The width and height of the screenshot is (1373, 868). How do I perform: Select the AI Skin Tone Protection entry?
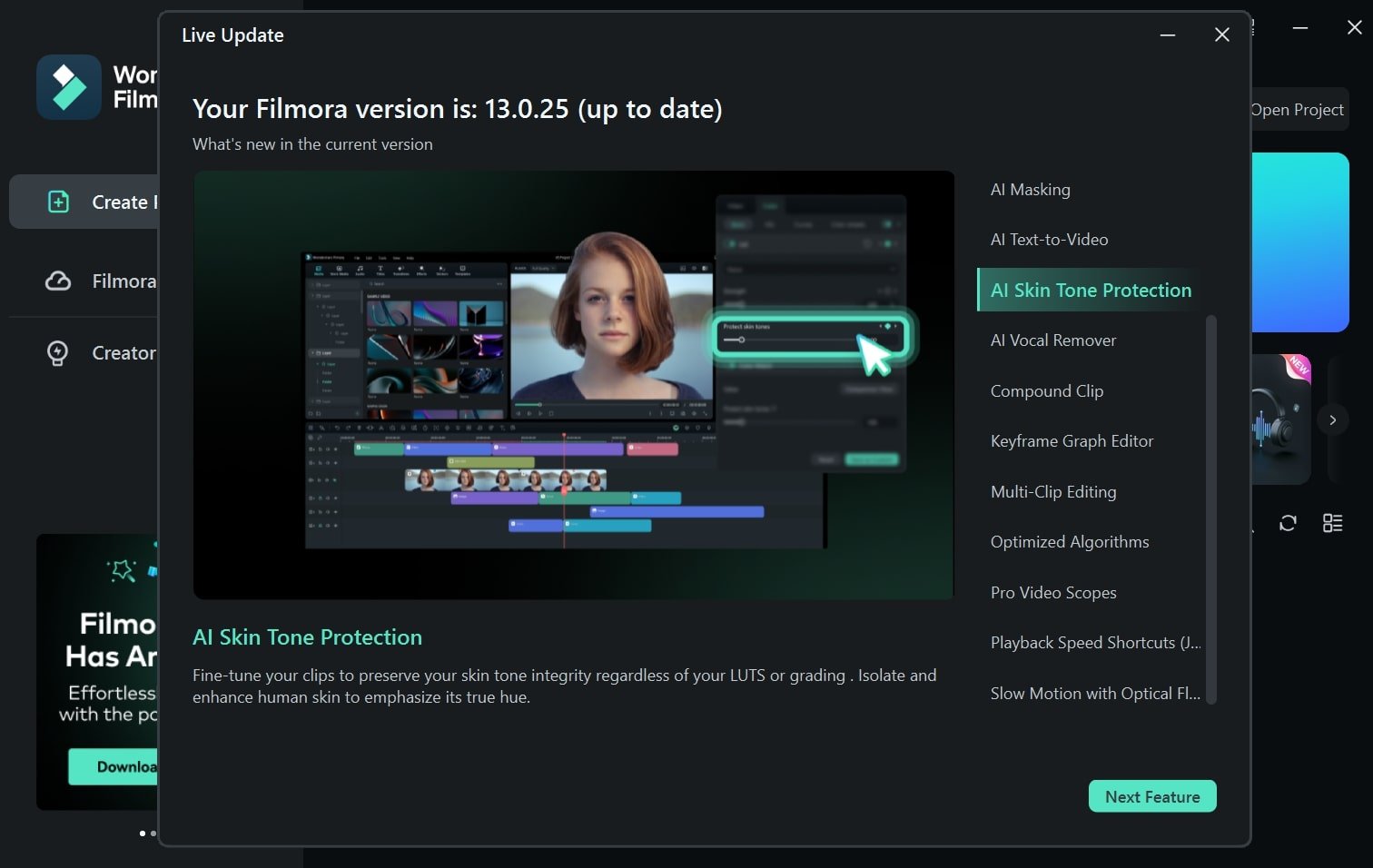[1090, 290]
